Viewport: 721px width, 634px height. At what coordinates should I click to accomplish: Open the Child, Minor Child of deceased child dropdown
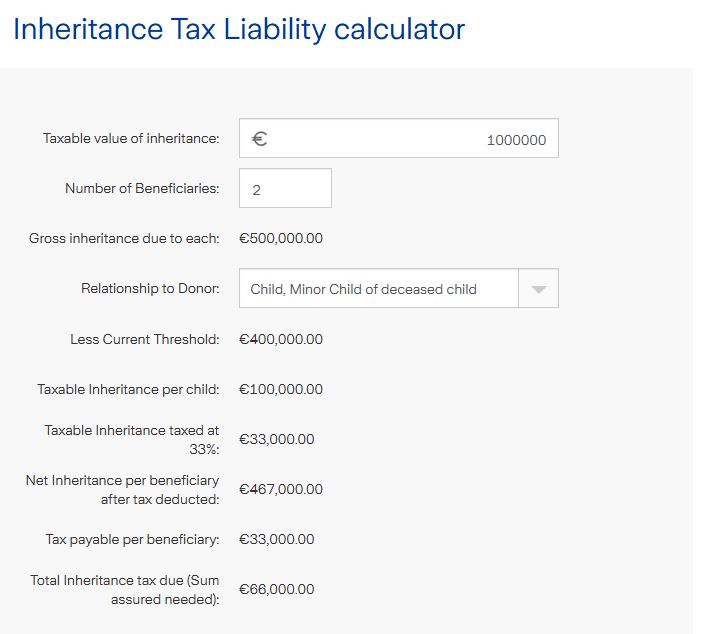pyautogui.click(x=378, y=289)
